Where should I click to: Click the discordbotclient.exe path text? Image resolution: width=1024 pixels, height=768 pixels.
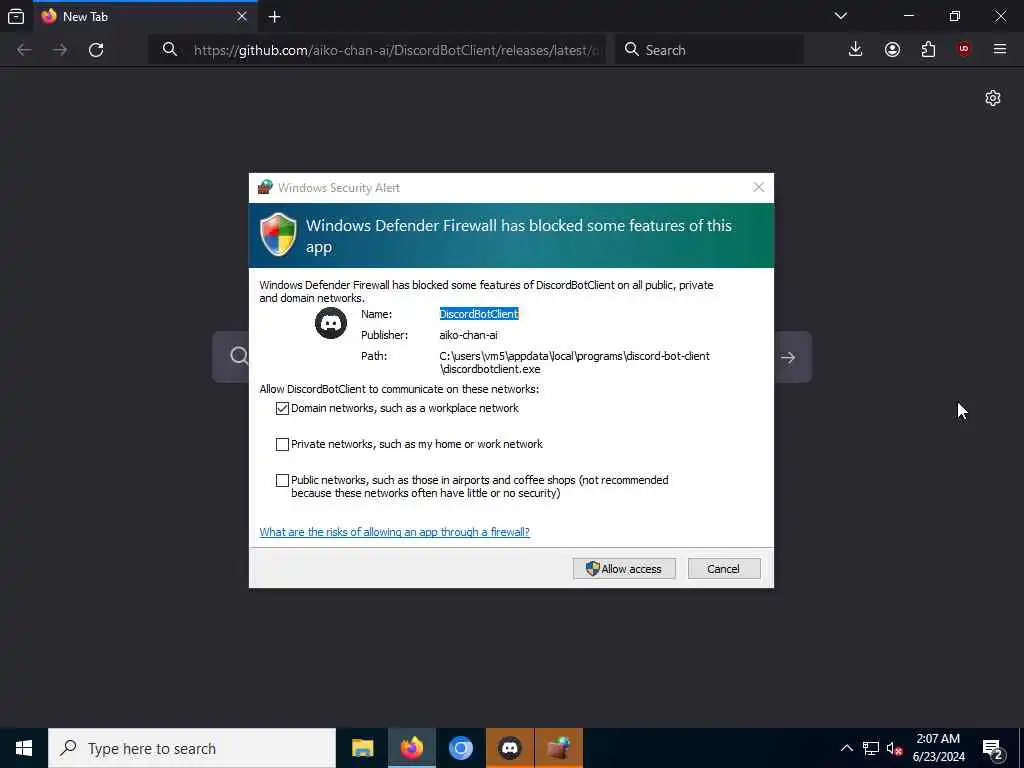click(575, 362)
